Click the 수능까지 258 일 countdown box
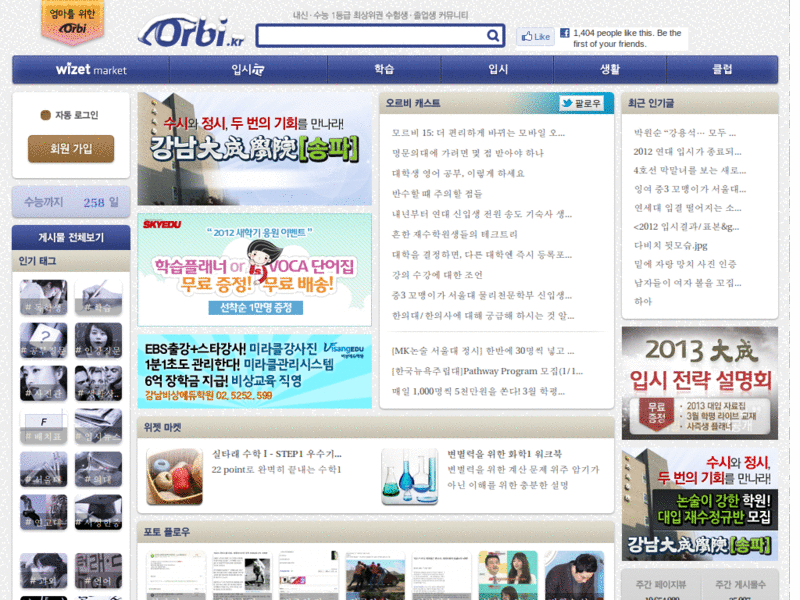 (71, 202)
